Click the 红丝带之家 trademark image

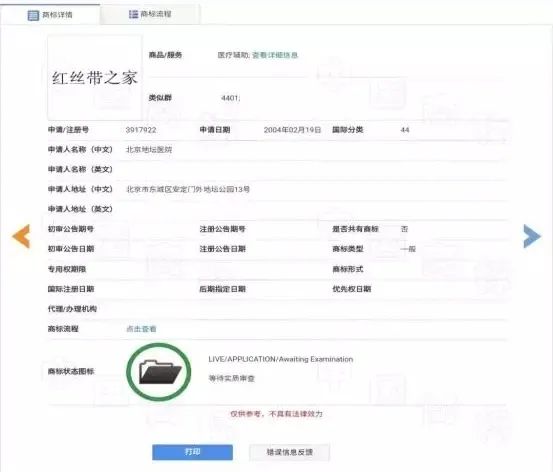[x=95, y=78]
